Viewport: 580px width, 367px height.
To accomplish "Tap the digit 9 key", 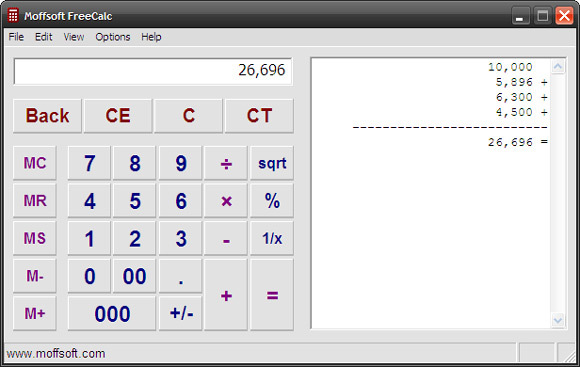I will click(x=181, y=163).
